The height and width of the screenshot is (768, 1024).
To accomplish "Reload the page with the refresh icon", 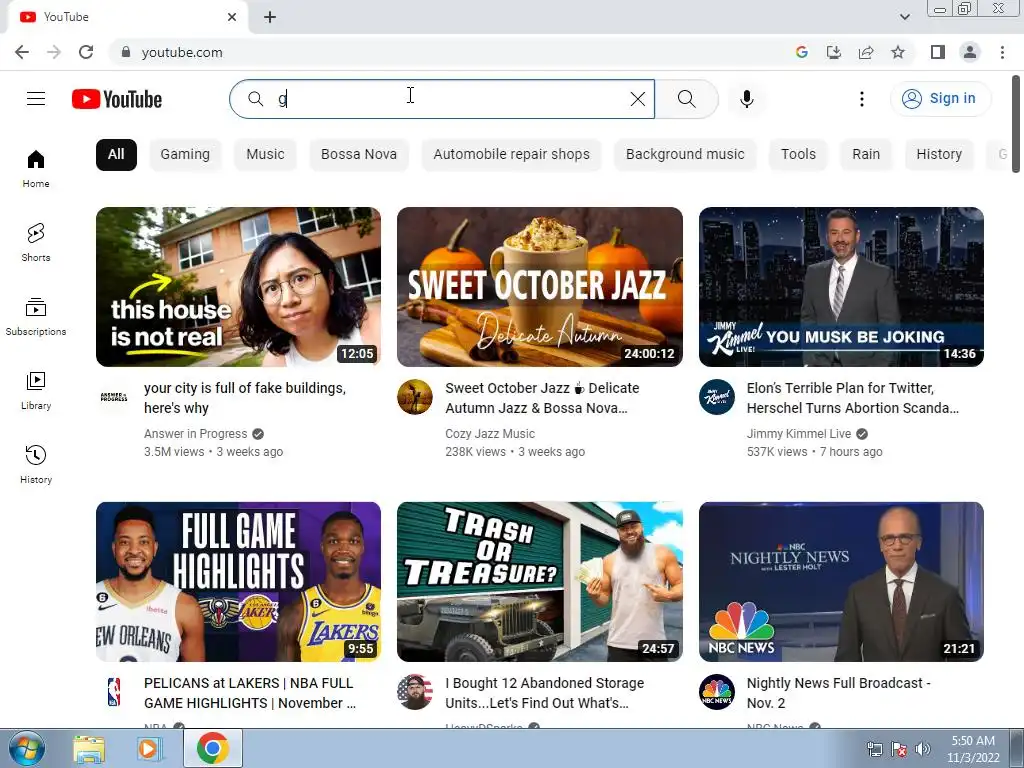I will click(86, 52).
